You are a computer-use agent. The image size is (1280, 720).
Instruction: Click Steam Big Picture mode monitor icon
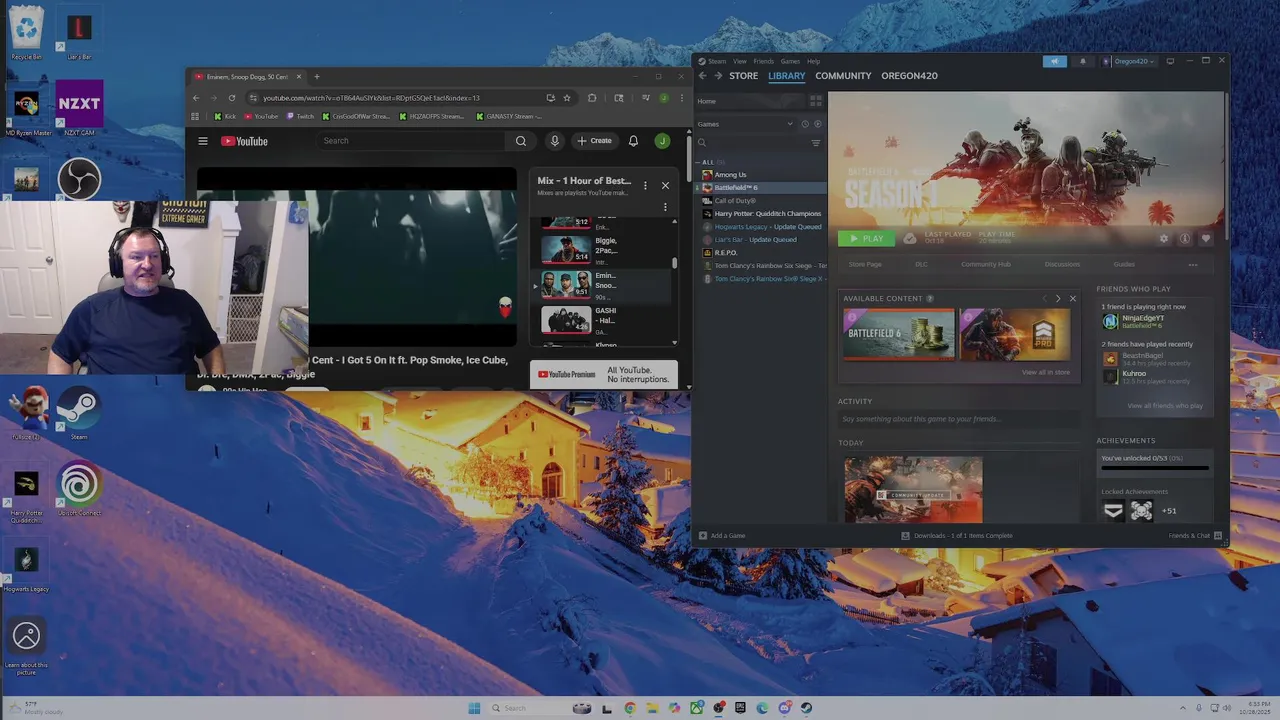coord(1170,61)
